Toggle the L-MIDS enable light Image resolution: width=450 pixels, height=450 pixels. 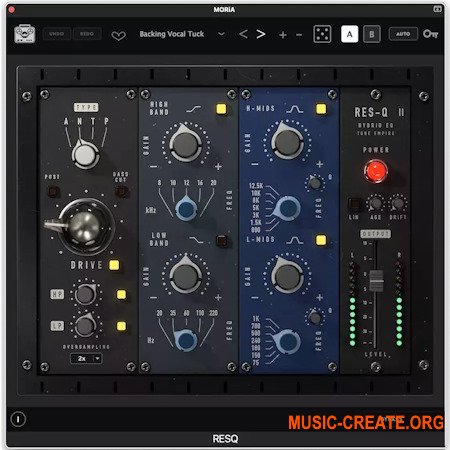[321, 240]
